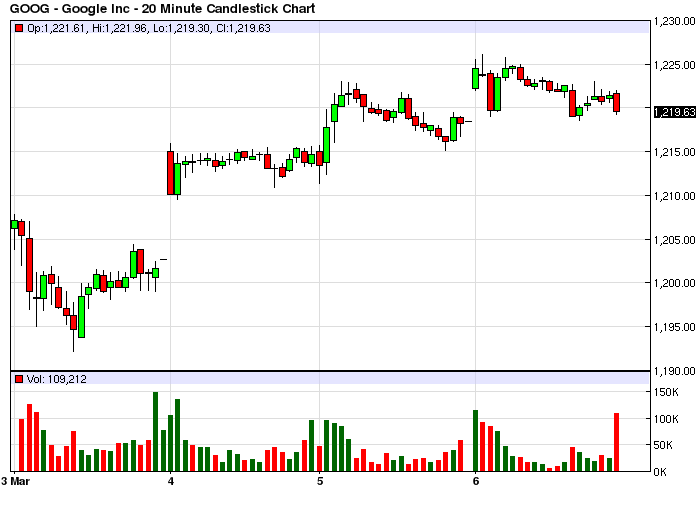Click the 1,230.00 price axis label
Image resolution: width=700 pixels, height=512 pixels.
675,21
